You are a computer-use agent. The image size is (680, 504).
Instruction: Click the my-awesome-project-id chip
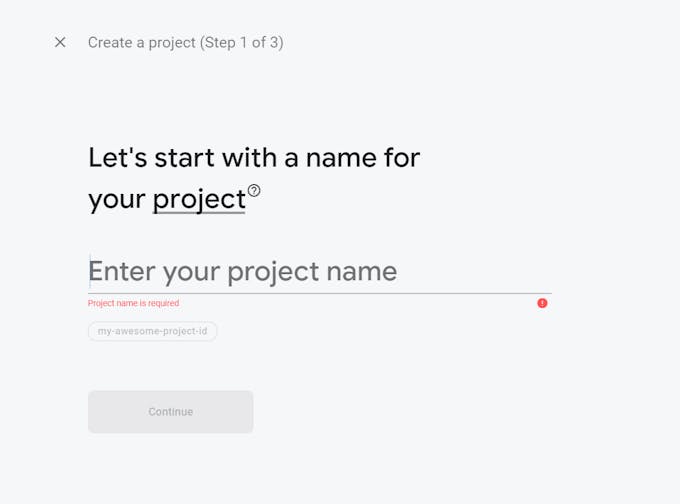tap(153, 331)
